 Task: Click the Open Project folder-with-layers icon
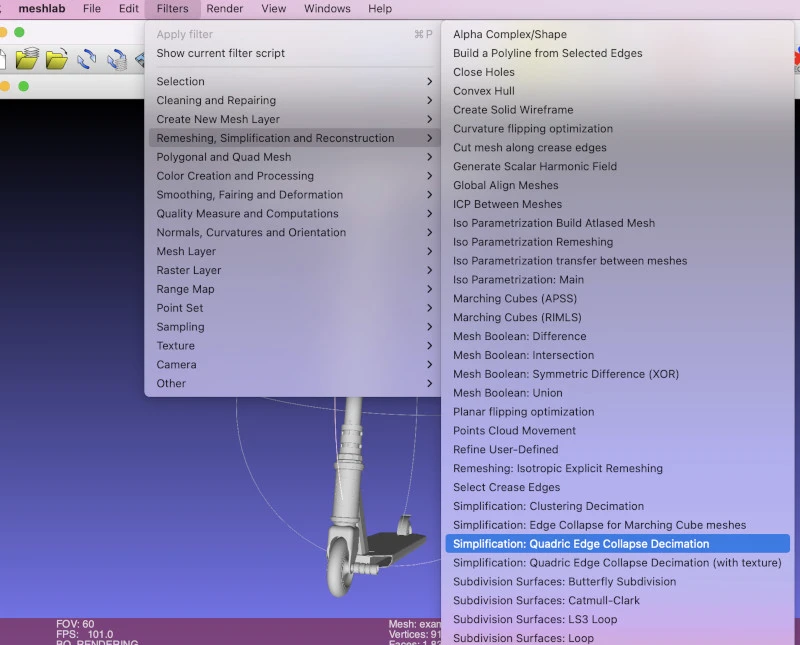click(x=27, y=59)
